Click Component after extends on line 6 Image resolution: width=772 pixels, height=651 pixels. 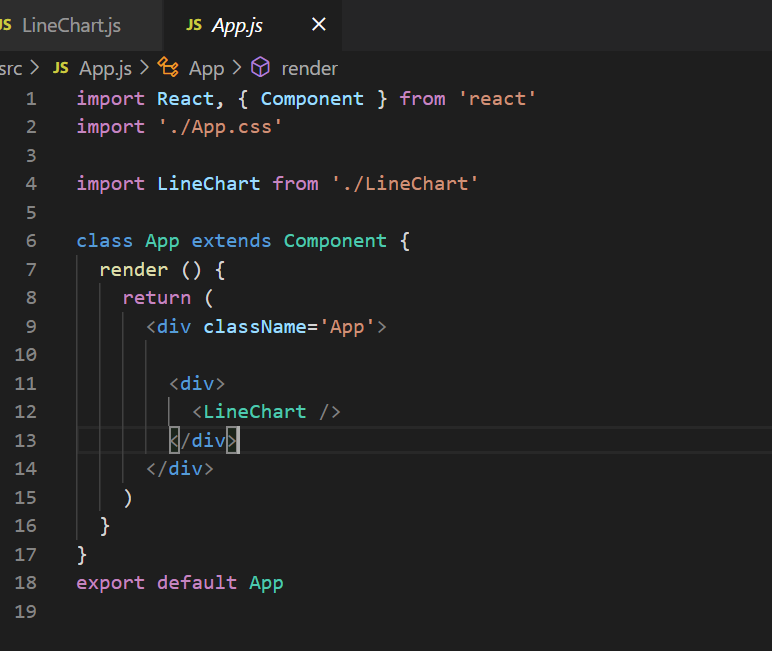pos(335,241)
